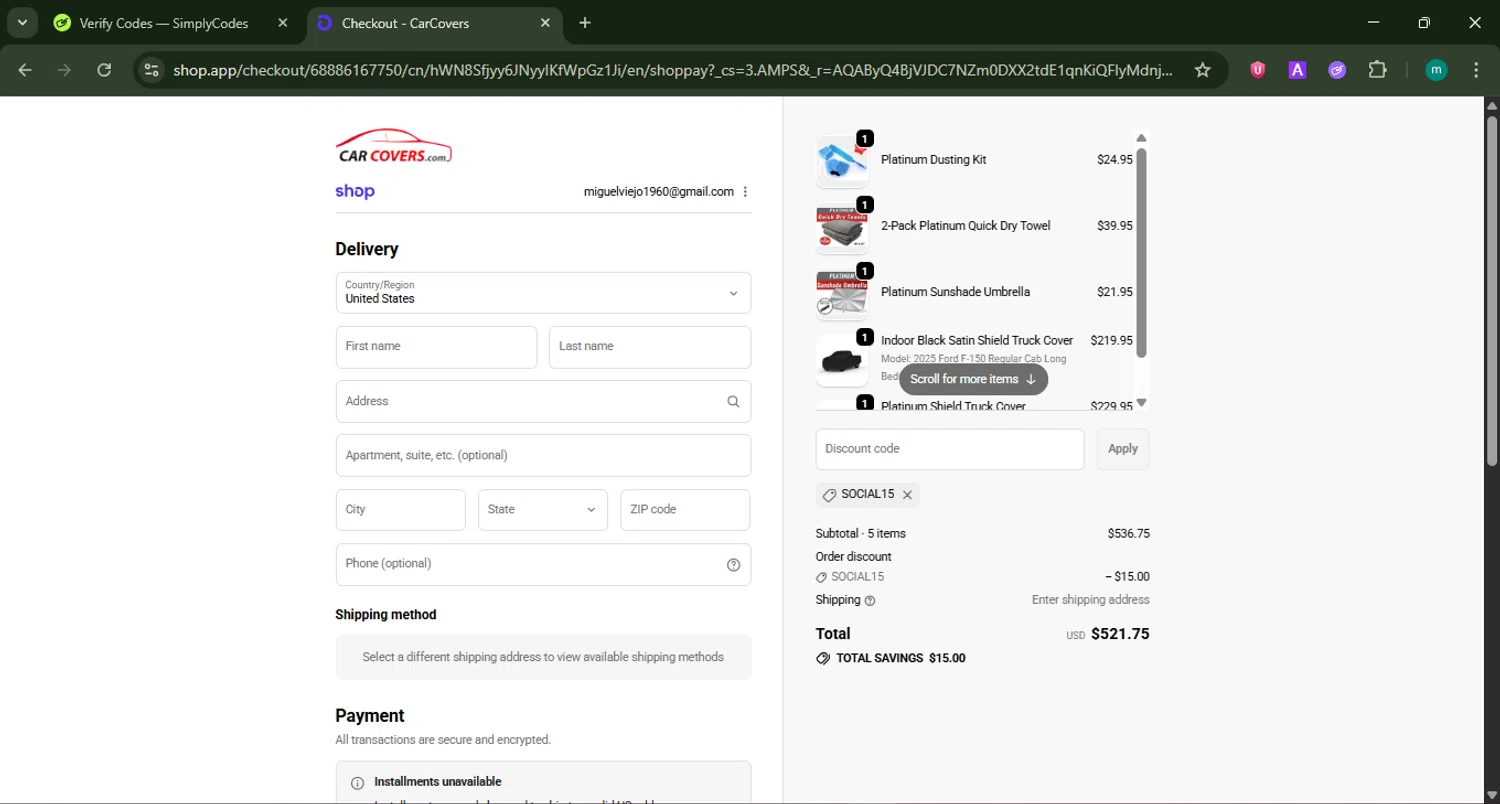
Task: Open the account options three-dot menu
Action: pyautogui.click(x=745, y=192)
